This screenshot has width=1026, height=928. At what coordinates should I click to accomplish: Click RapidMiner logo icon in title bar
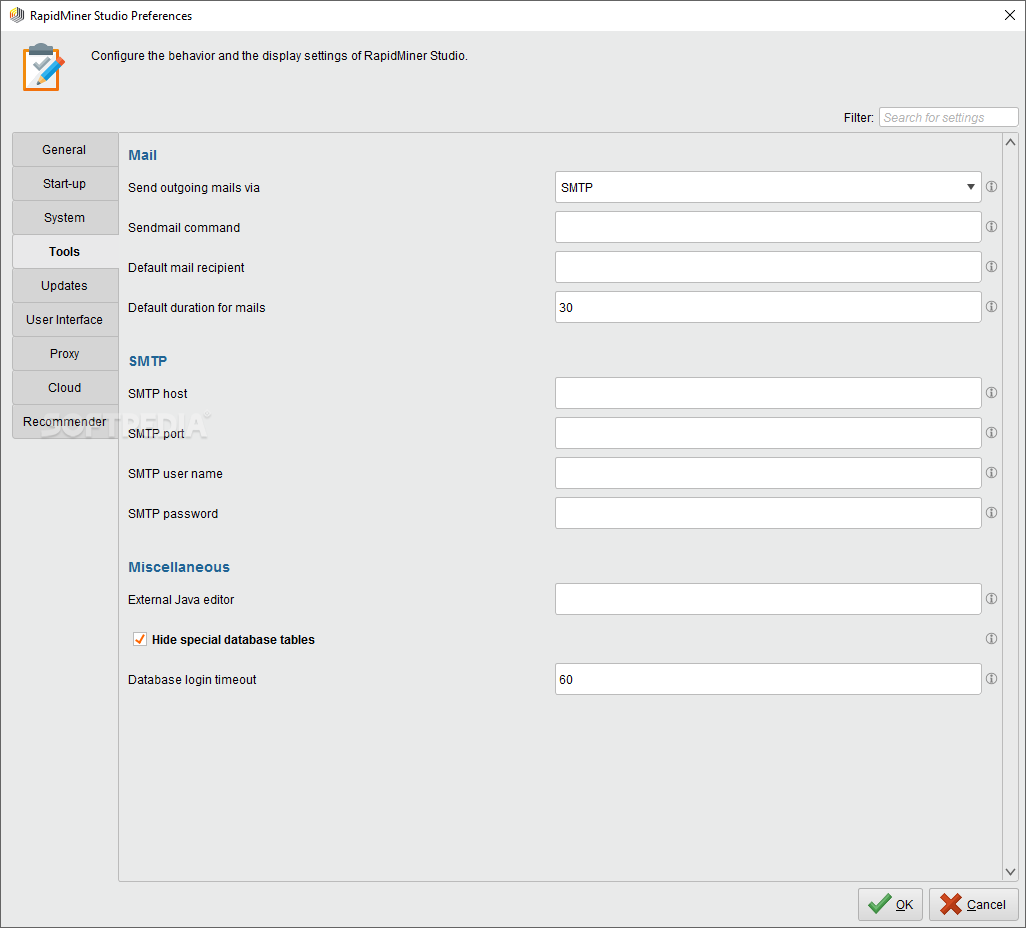[16, 15]
